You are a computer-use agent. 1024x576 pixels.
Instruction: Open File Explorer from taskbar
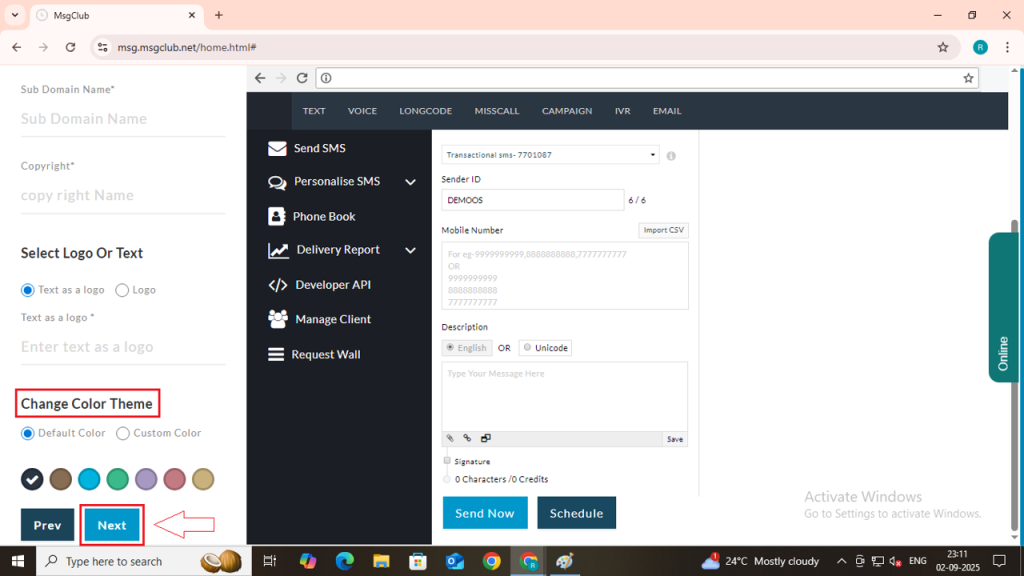(381, 561)
